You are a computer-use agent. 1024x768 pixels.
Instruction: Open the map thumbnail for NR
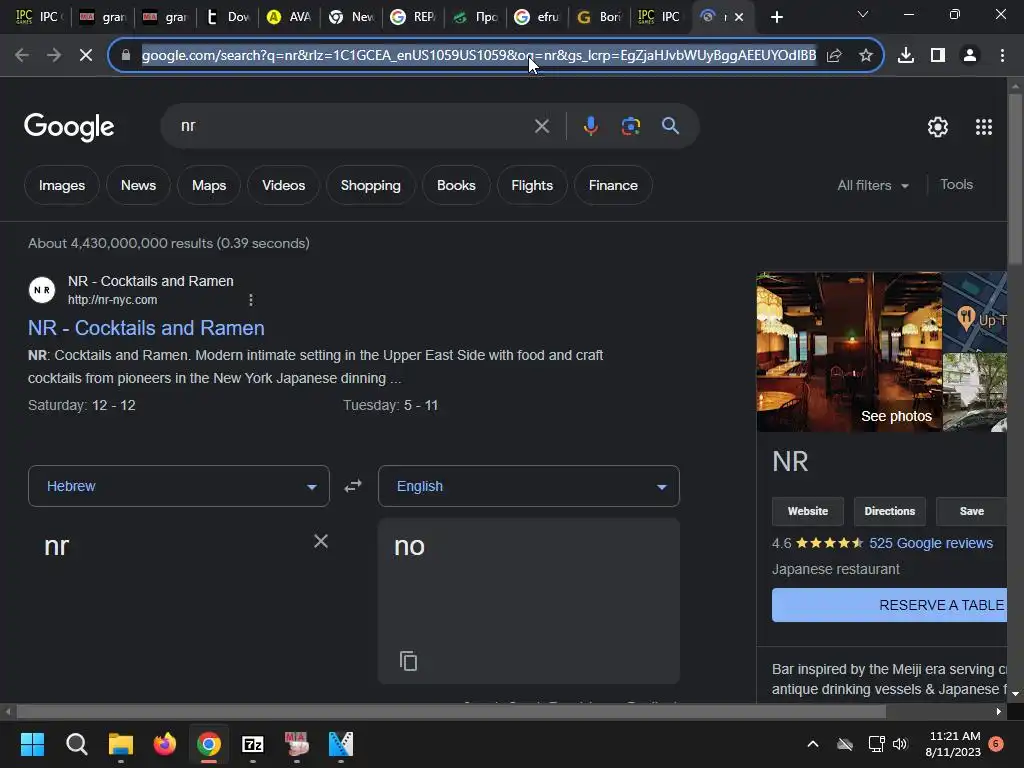(974, 312)
